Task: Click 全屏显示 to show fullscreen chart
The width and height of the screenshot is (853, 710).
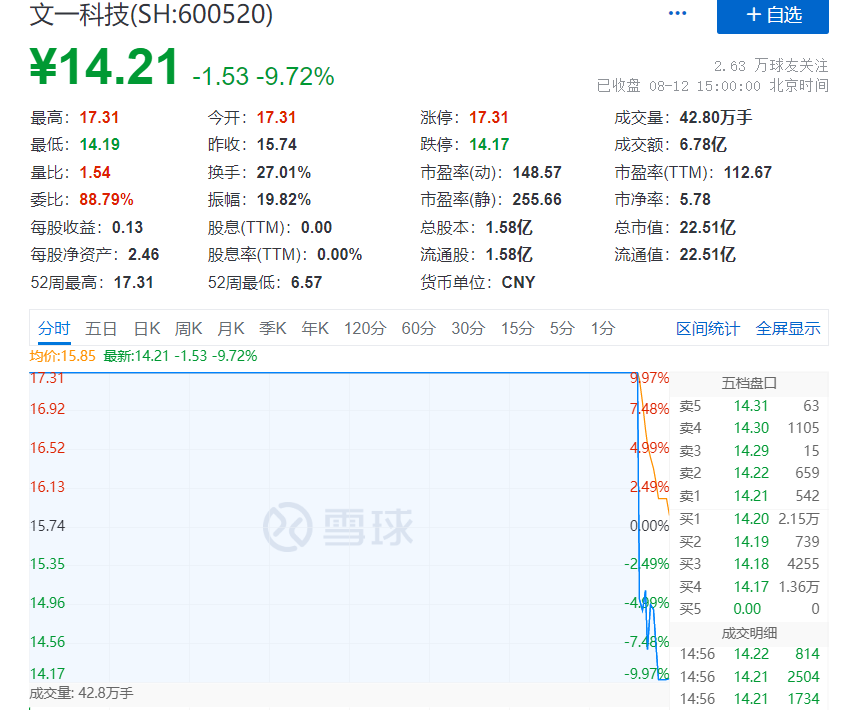Action: coord(788,328)
